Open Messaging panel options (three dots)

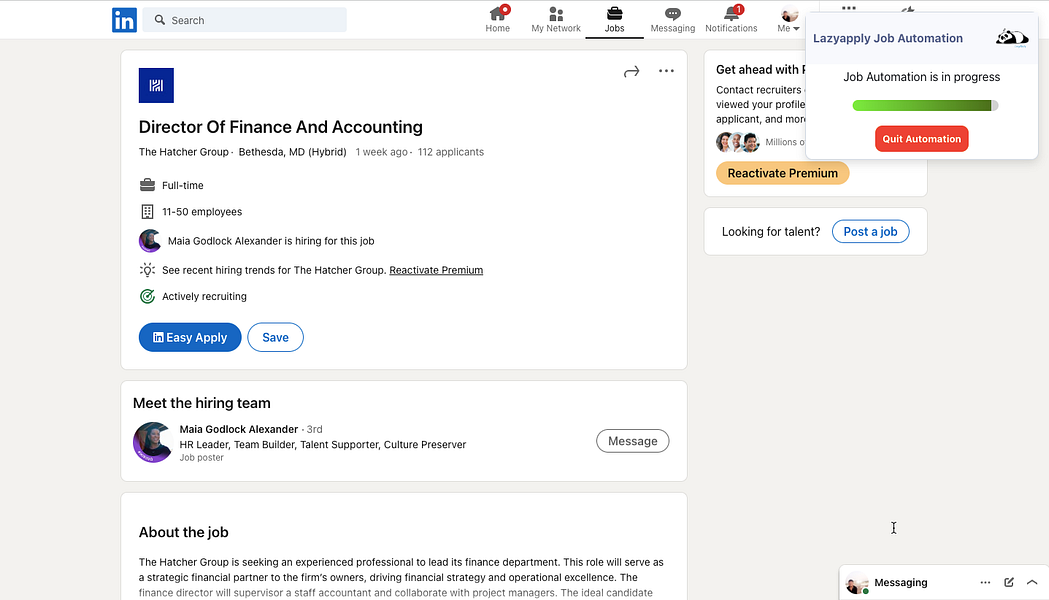pyautogui.click(x=985, y=582)
